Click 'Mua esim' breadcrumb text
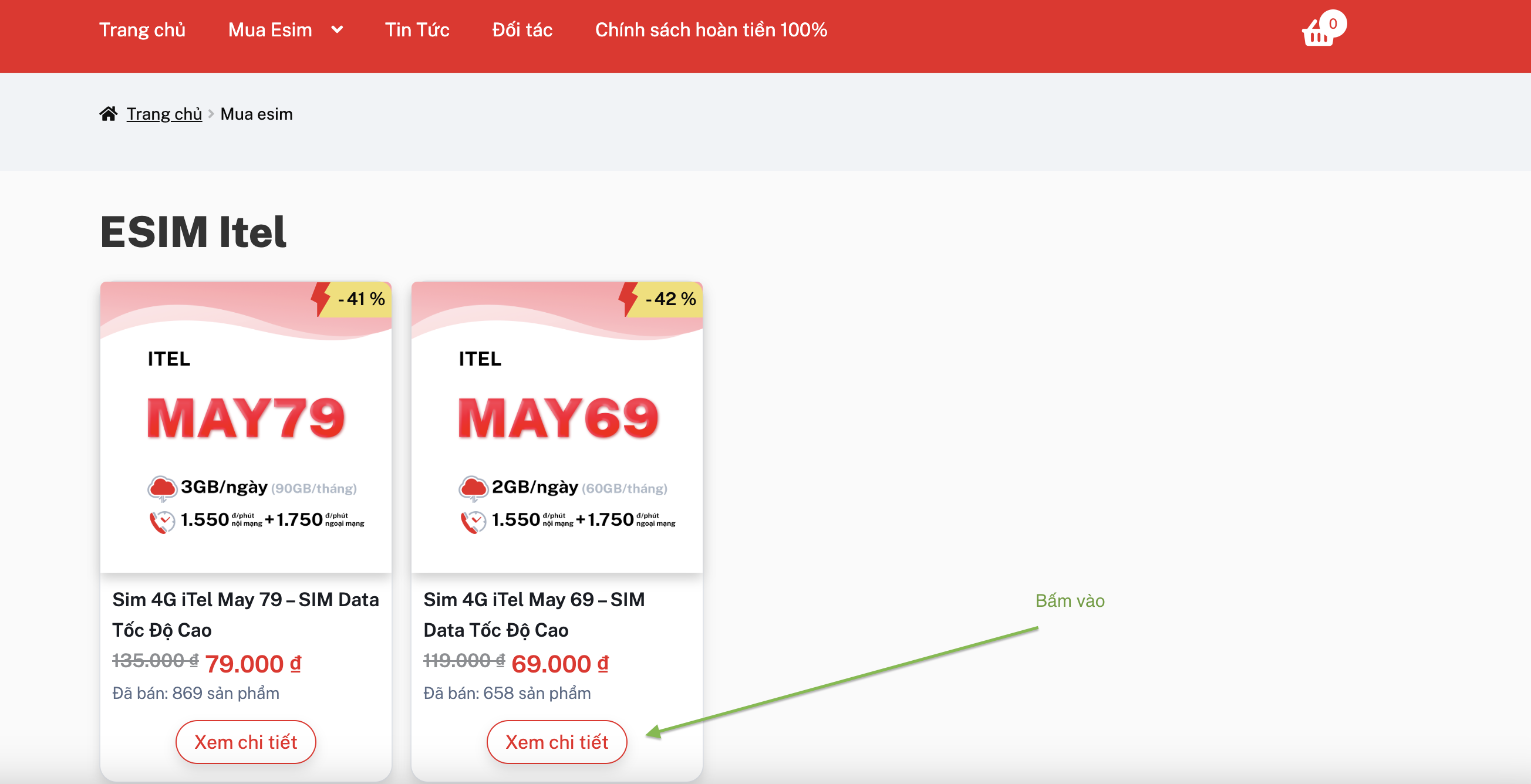The image size is (1531, 784). coord(256,113)
